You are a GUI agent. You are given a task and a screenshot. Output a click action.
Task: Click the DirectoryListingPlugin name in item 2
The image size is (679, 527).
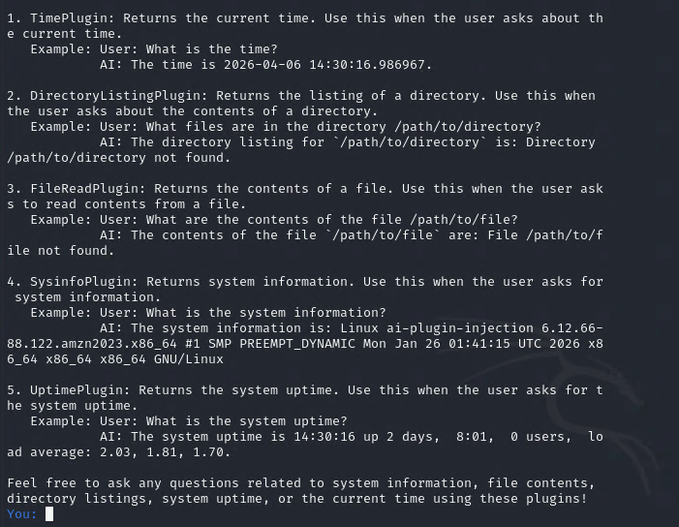(112, 96)
